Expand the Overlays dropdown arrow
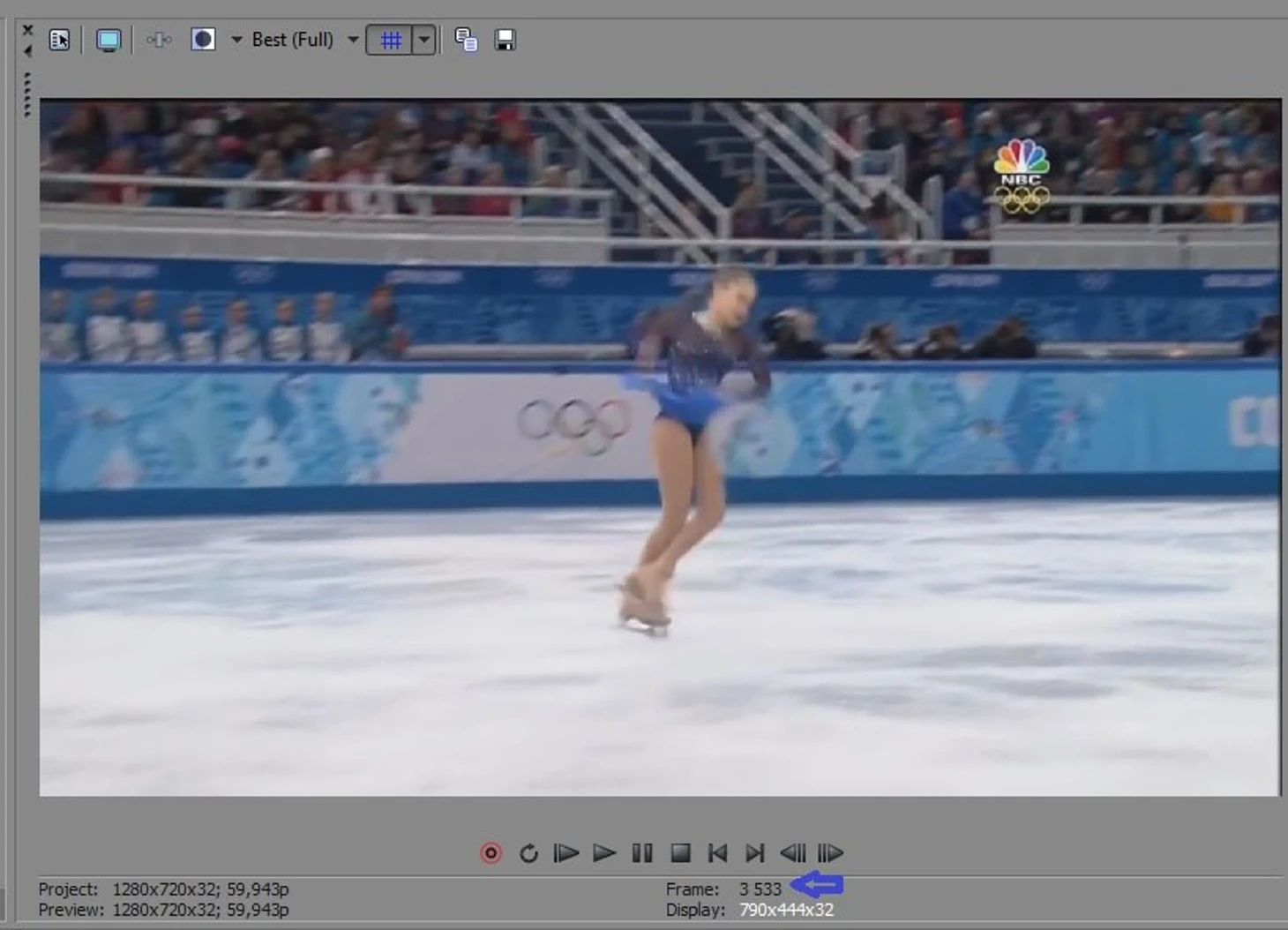1288x930 pixels. click(424, 40)
